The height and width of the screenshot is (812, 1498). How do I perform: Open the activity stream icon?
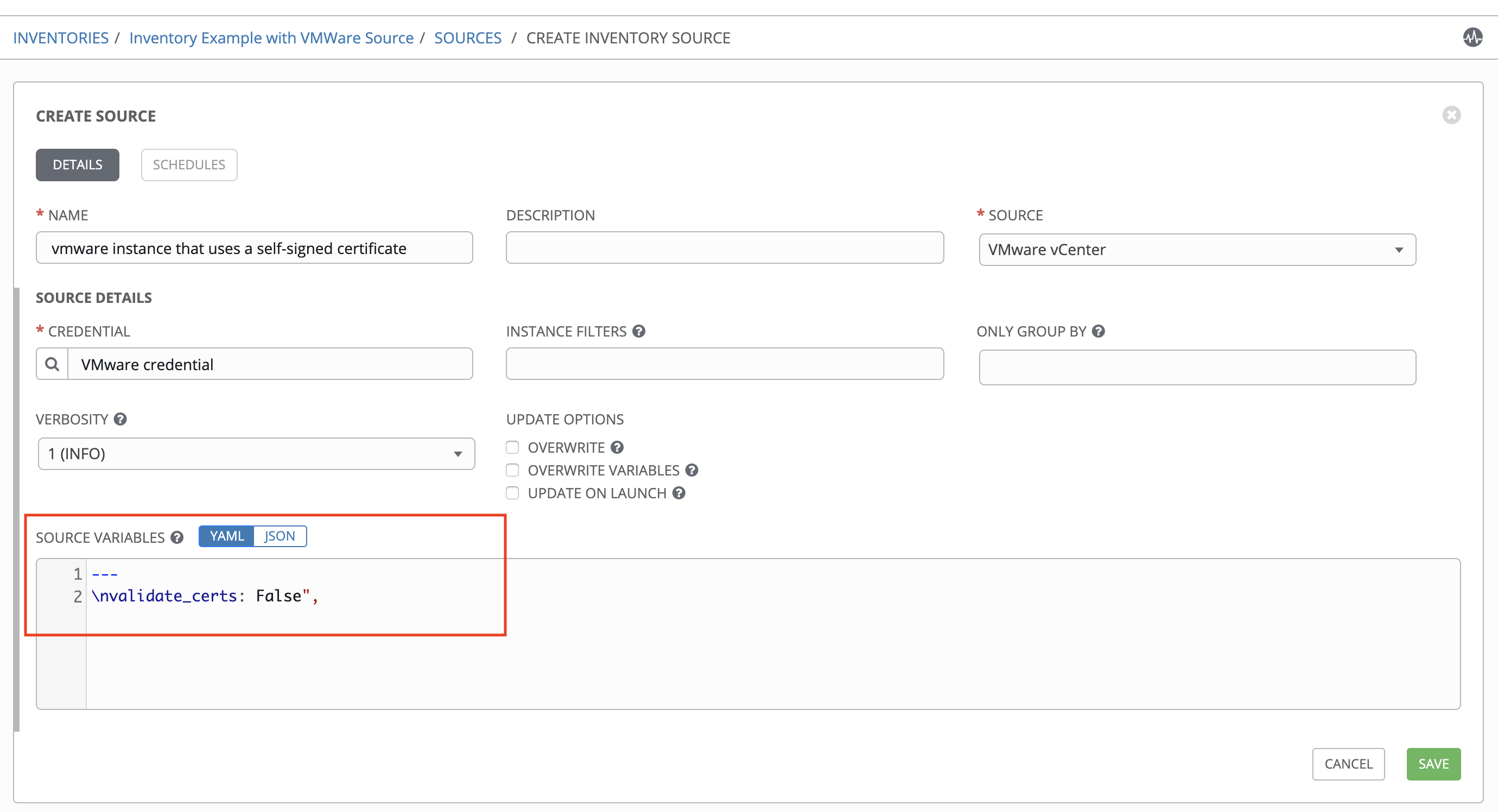point(1472,38)
